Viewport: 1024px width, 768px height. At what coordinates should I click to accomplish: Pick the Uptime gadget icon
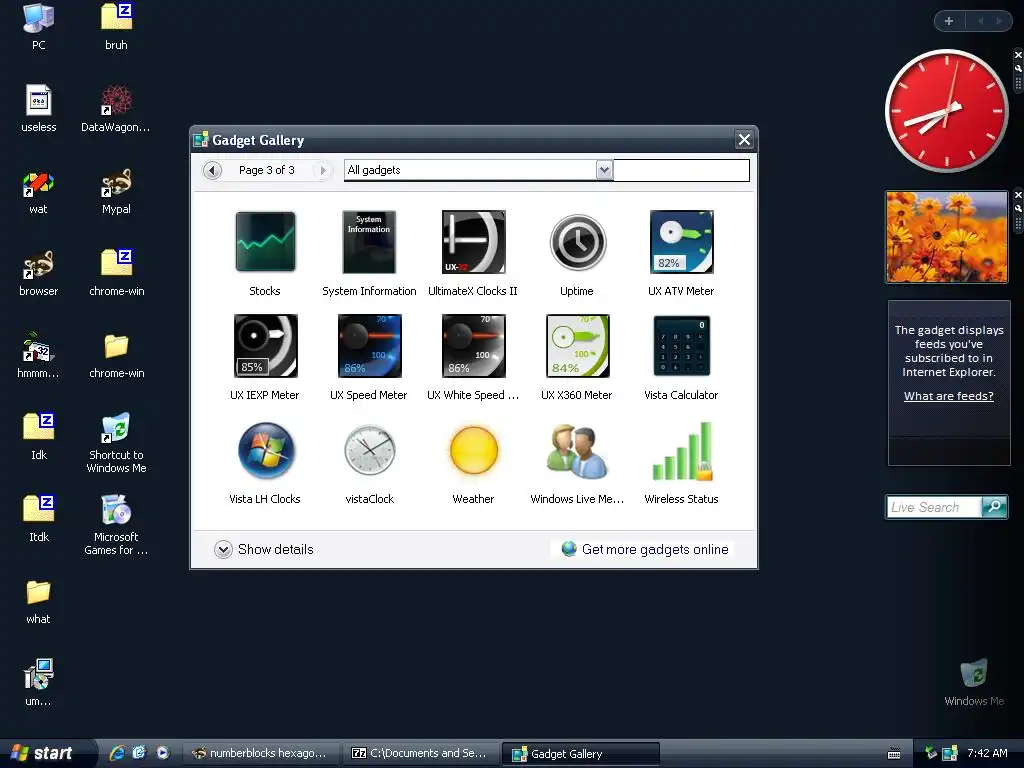click(x=577, y=242)
